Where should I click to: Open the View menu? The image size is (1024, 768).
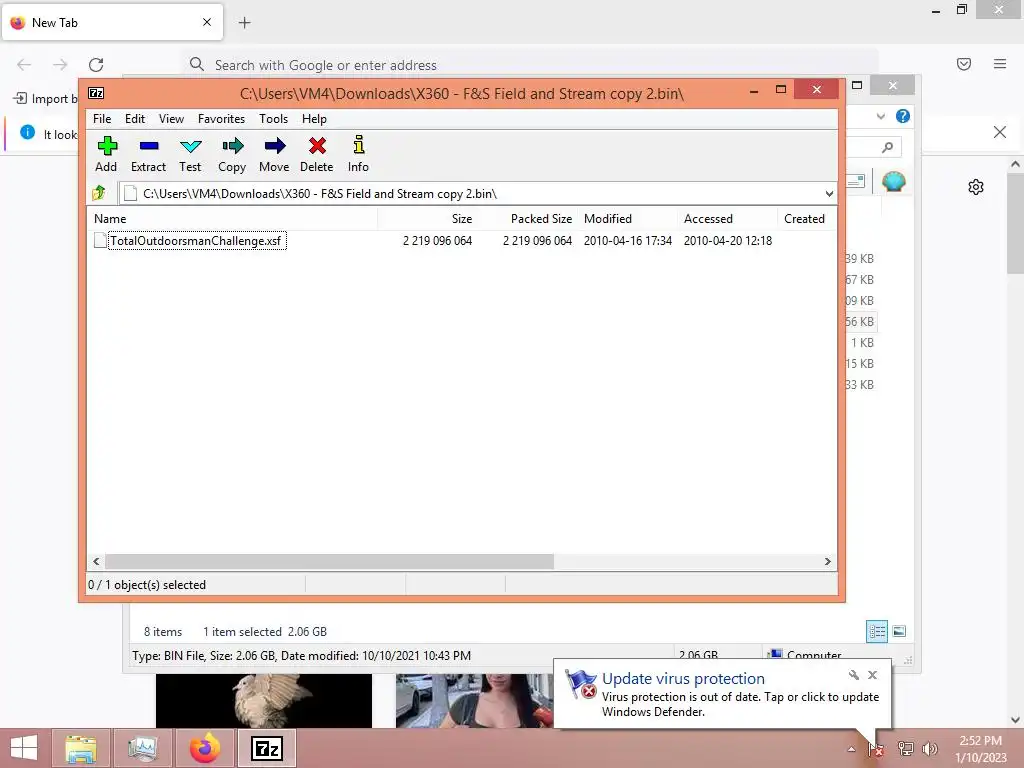click(171, 119)
